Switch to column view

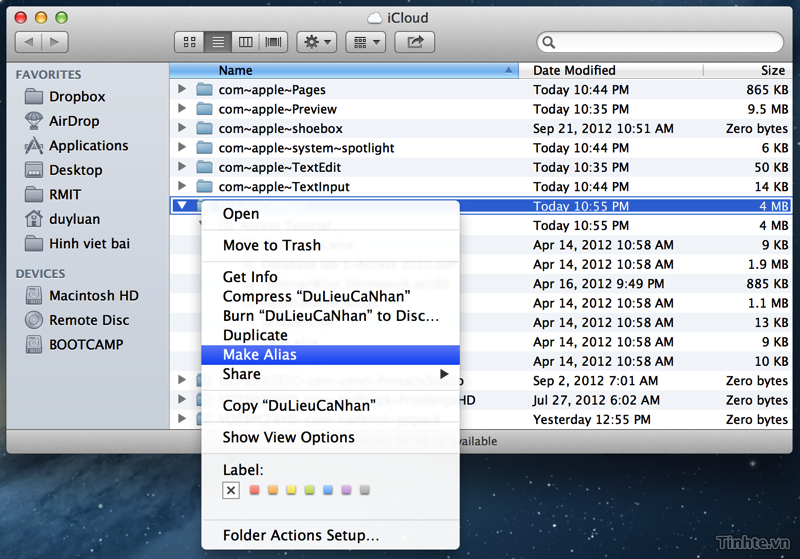pyautogui.click(x=245, y=42)
